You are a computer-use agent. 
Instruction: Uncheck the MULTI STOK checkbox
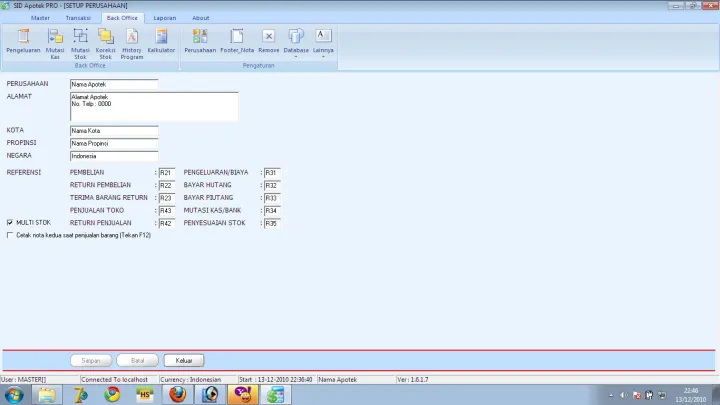[x=10, y=222]
